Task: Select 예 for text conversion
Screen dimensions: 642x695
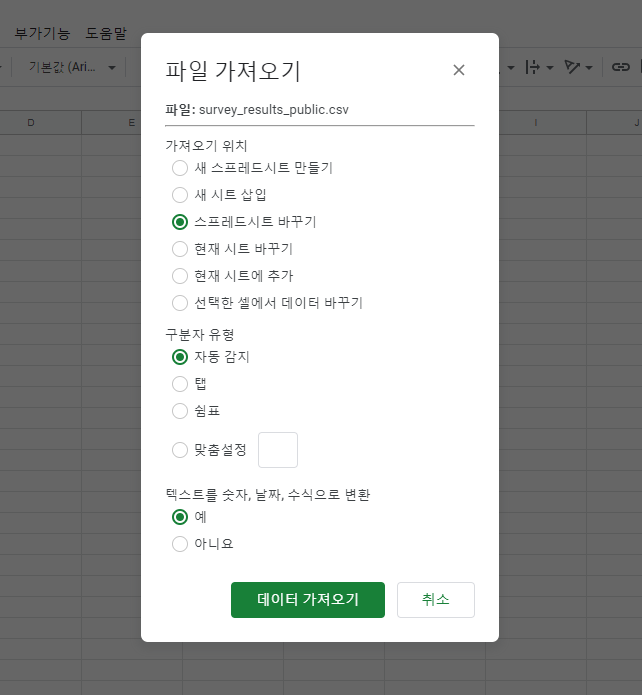Action: tap(180, 517)
